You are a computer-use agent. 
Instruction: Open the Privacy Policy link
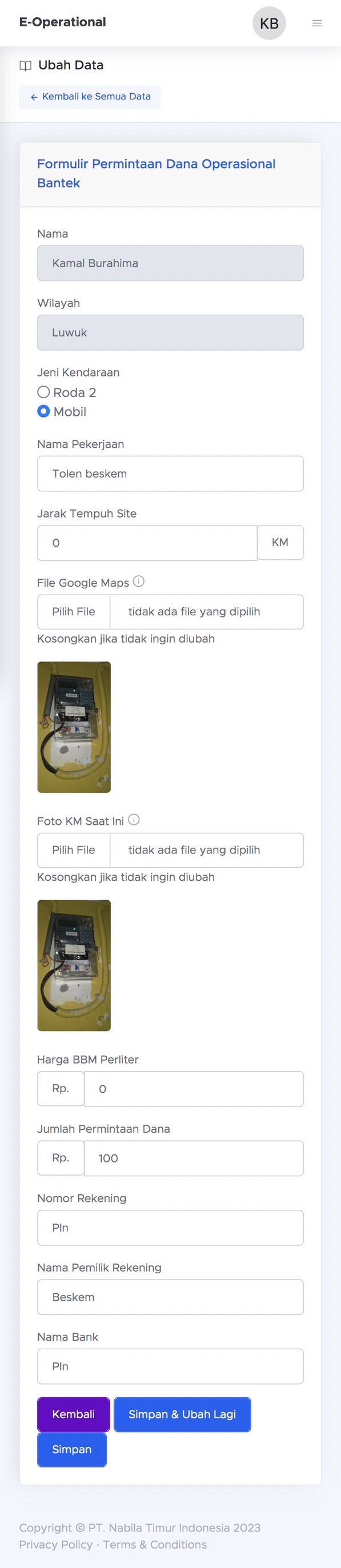(56, 1544)
